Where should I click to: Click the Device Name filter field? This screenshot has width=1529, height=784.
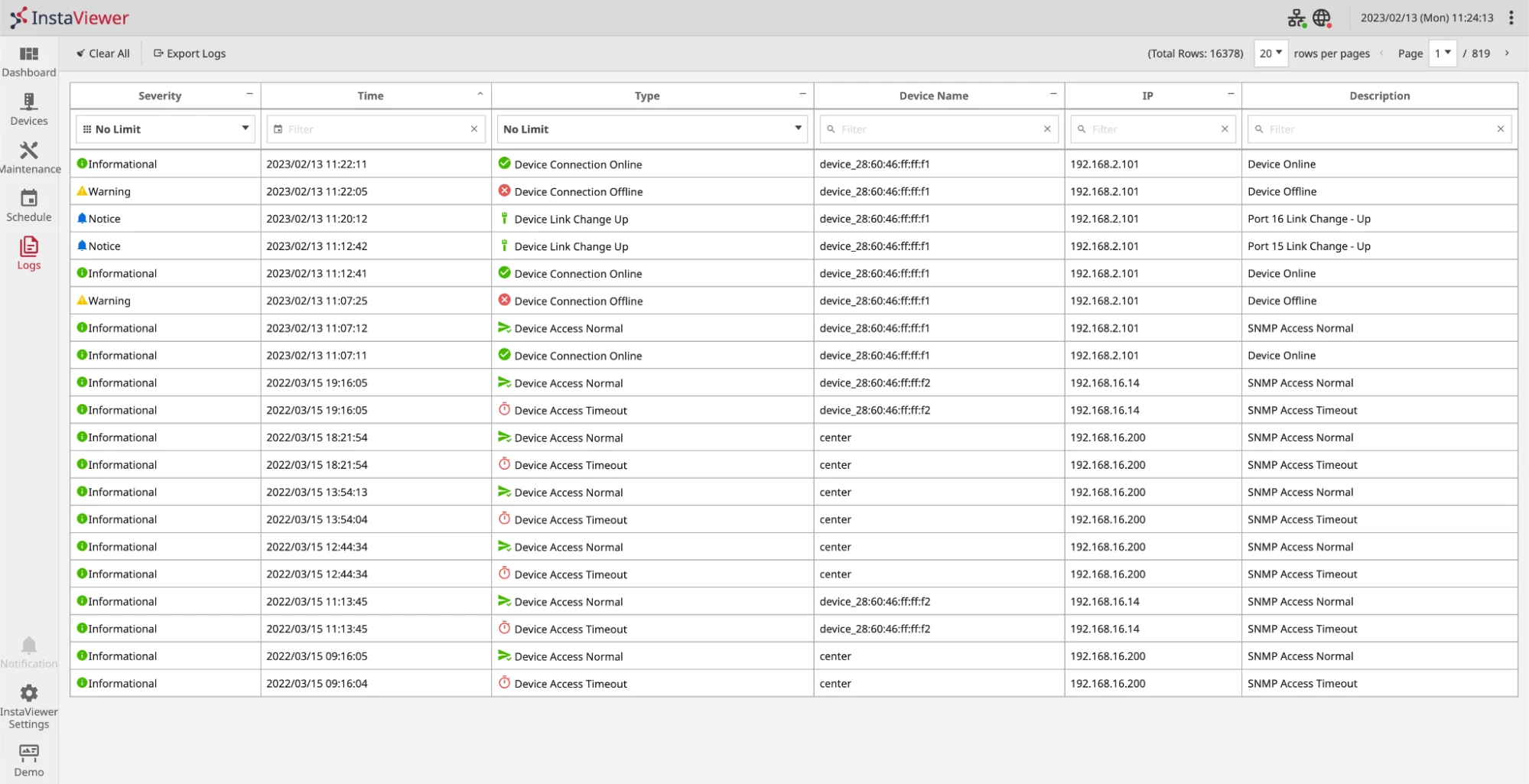tap(939, 129)
